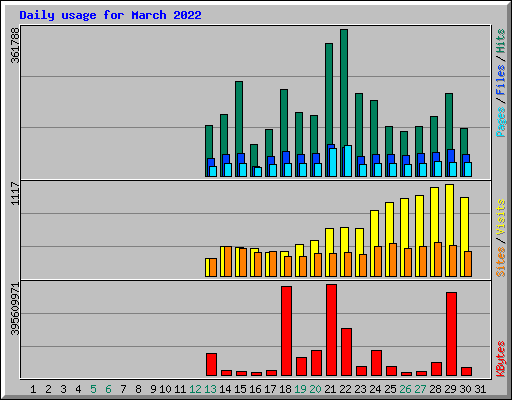The image size is (512, 400).
Task: Click the orange sites bar for day 28
Action: pyautogui.click(x=438, y=259)
